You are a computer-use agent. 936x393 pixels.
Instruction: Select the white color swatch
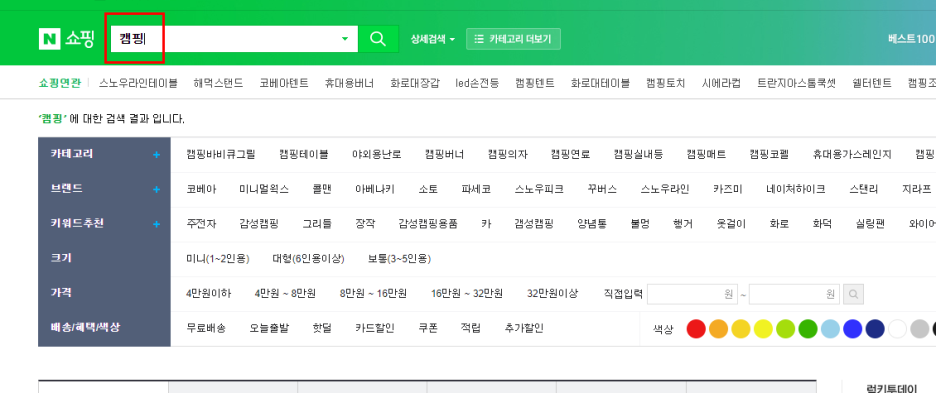(897, 328)
